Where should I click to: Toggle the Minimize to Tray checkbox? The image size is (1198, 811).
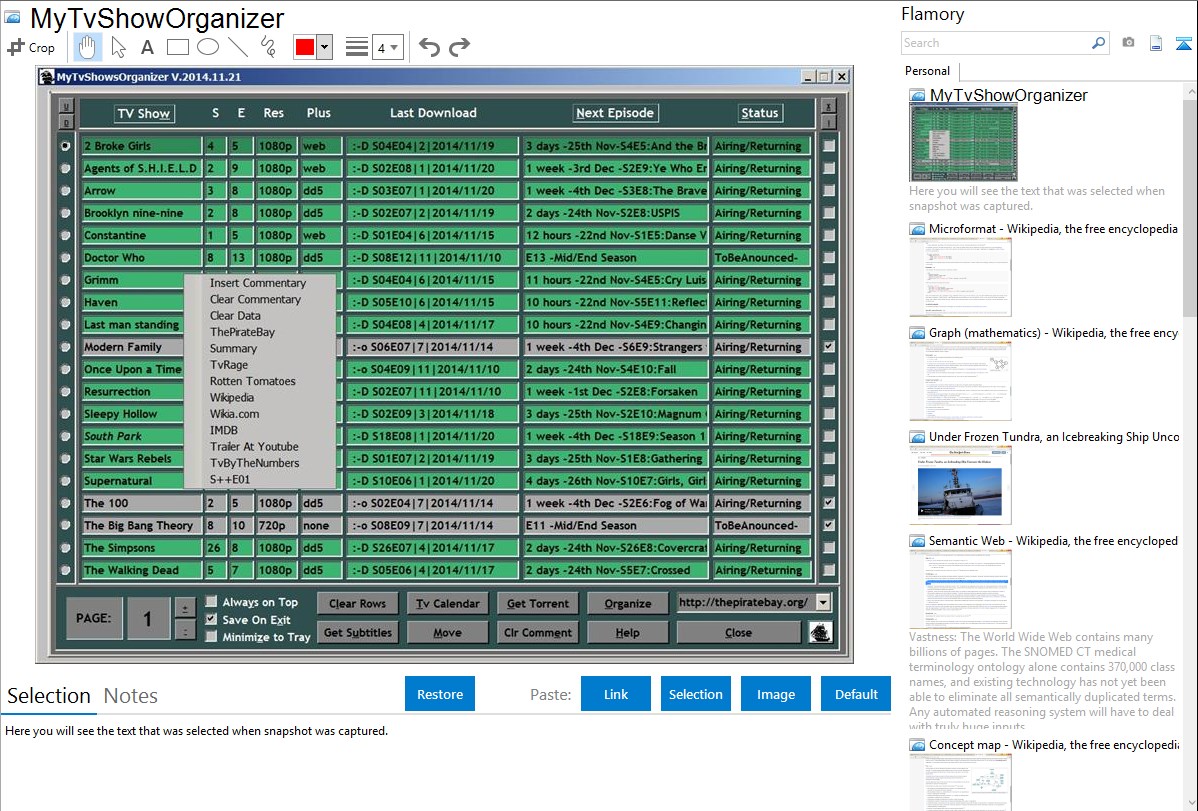click(211, 637)
